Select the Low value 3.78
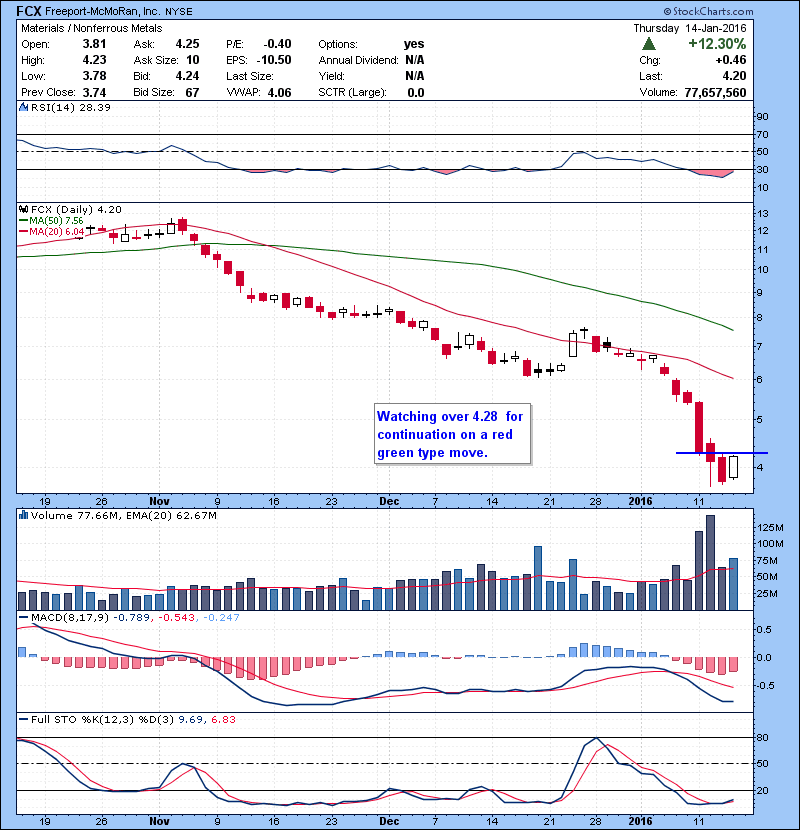Screen dimensions: 800x830 [x=94, y=76]
